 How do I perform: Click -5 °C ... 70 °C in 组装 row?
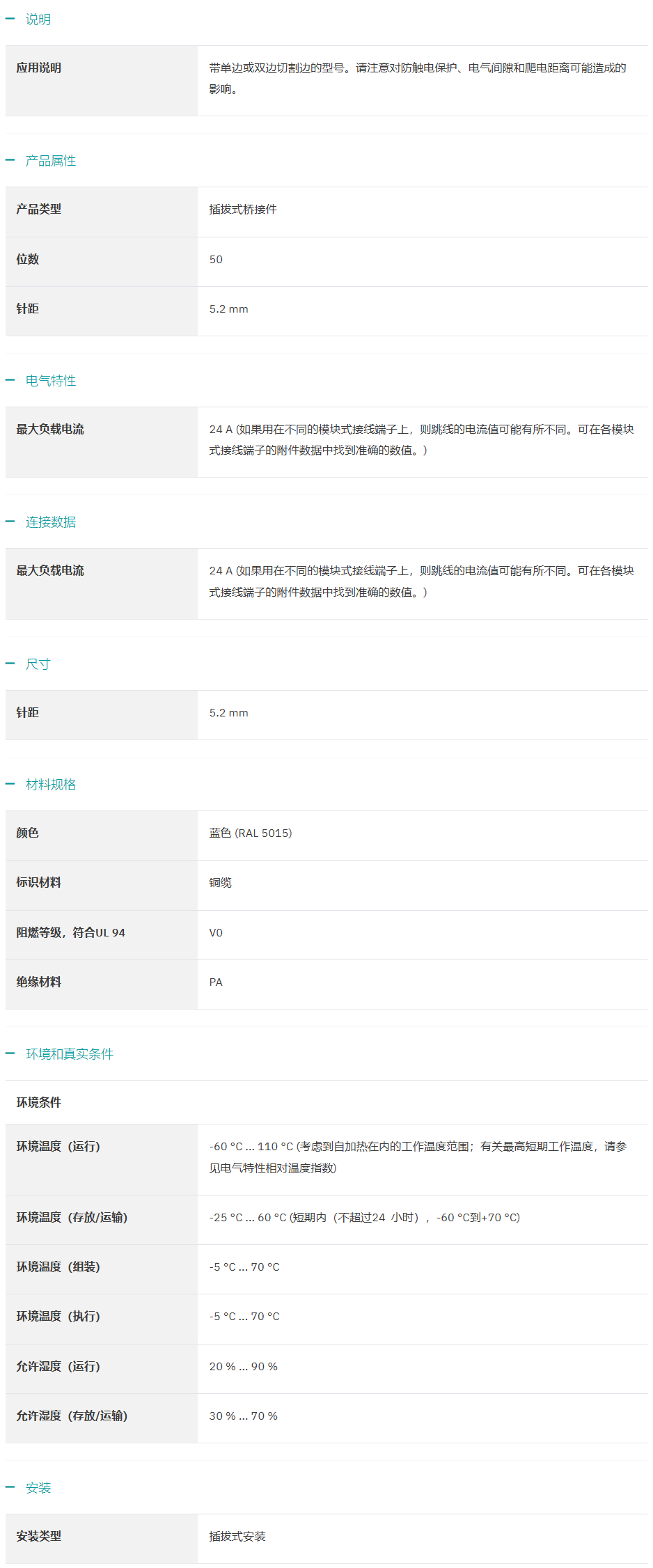click(x=244, y=1267)
